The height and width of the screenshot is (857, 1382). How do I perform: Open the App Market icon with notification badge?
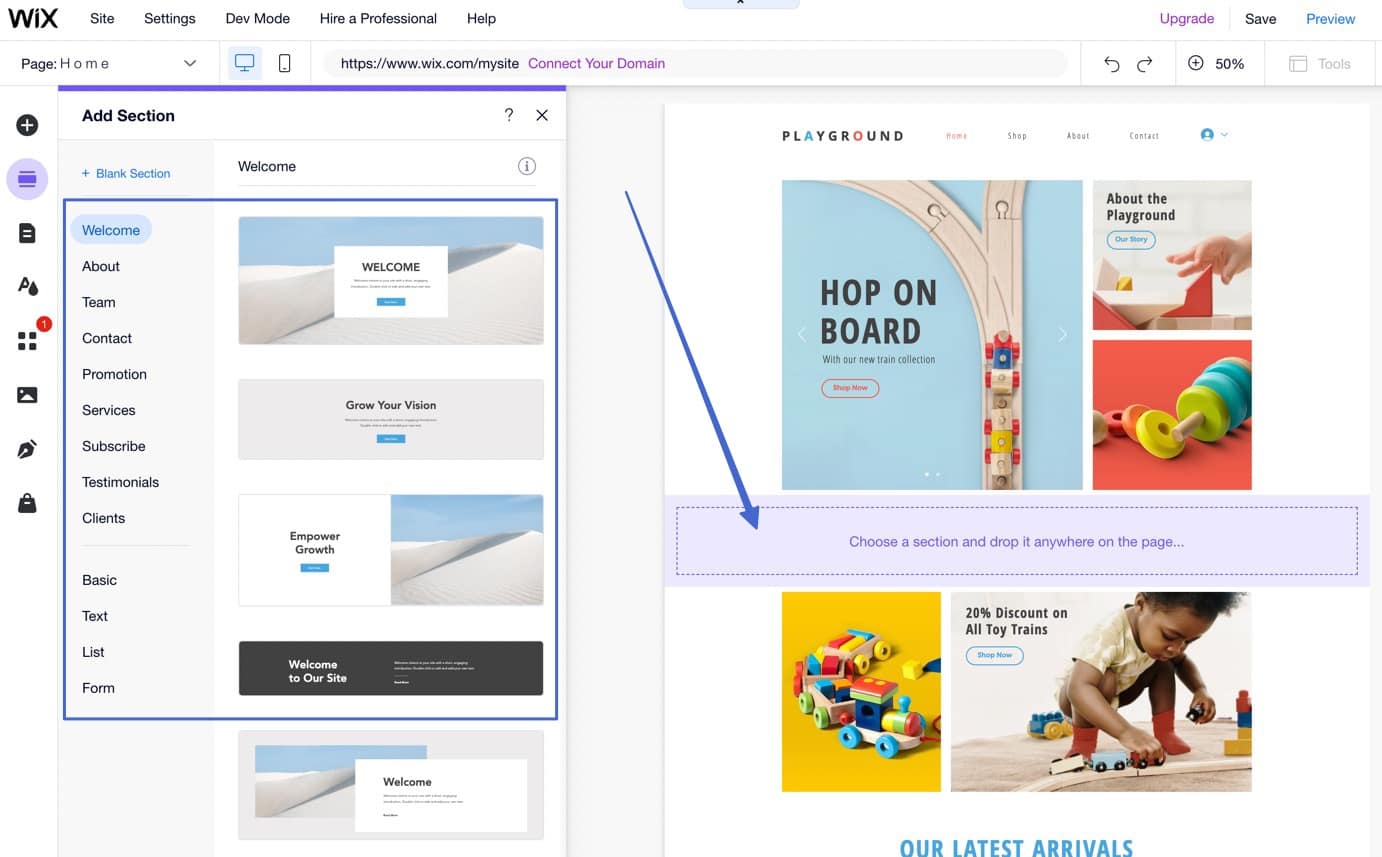27,340
